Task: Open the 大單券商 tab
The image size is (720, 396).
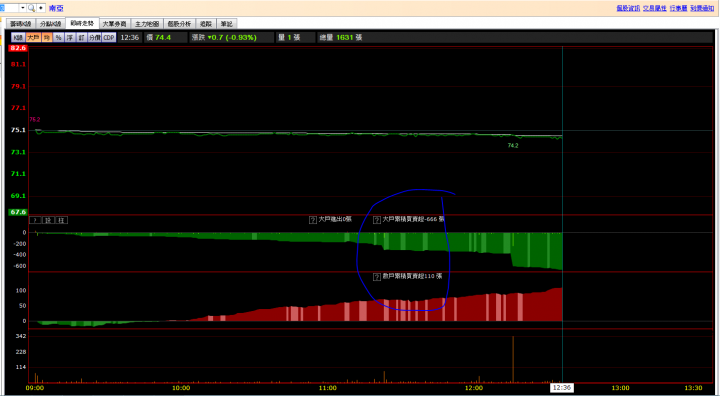Action: tap(114, 24)
